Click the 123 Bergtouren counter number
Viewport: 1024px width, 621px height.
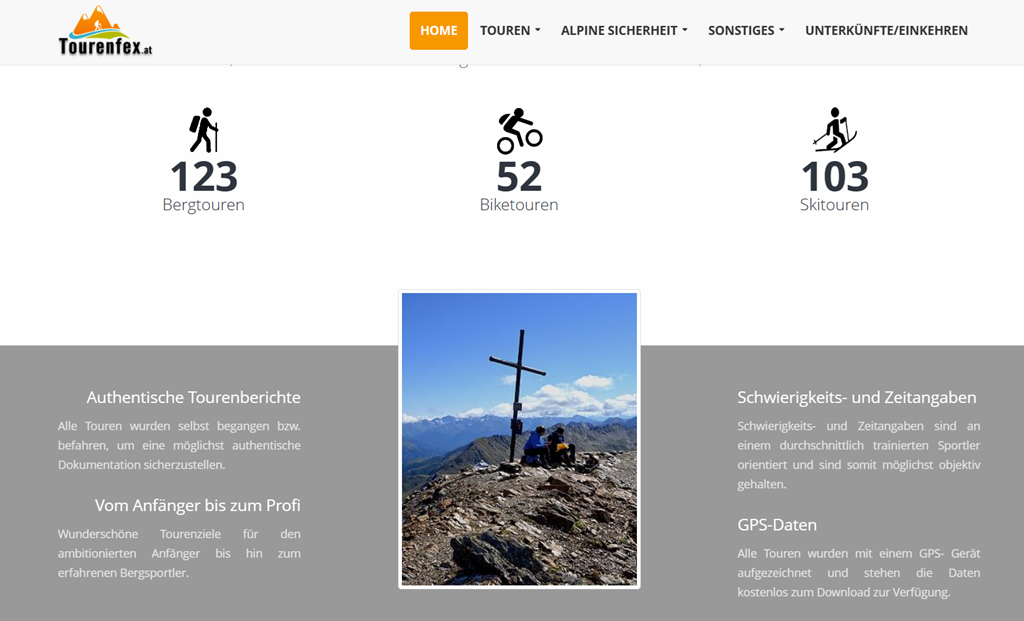coord(204,177)
